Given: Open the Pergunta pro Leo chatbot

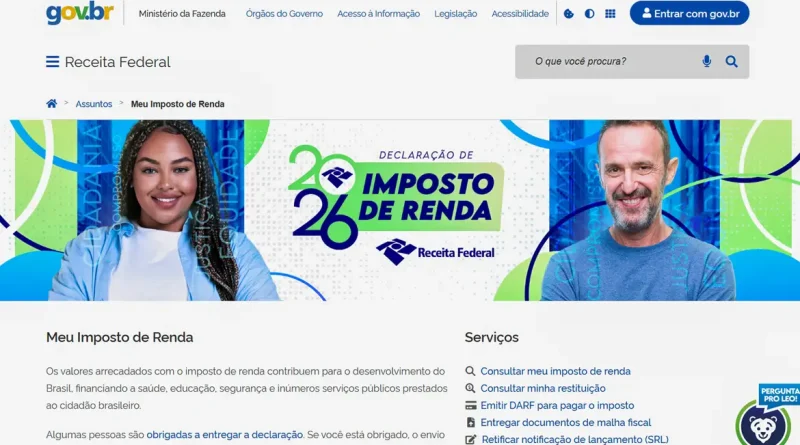Looking at the screenshot, I should pos(766,415).
